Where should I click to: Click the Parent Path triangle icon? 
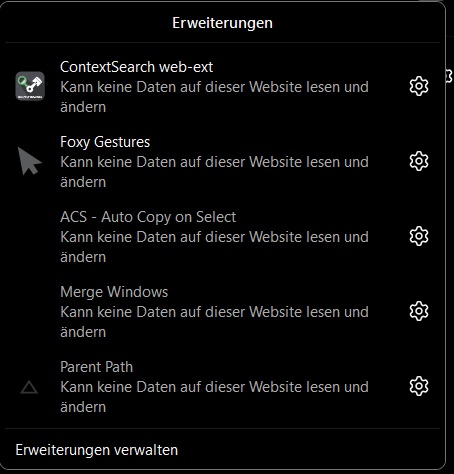point(29,387)
